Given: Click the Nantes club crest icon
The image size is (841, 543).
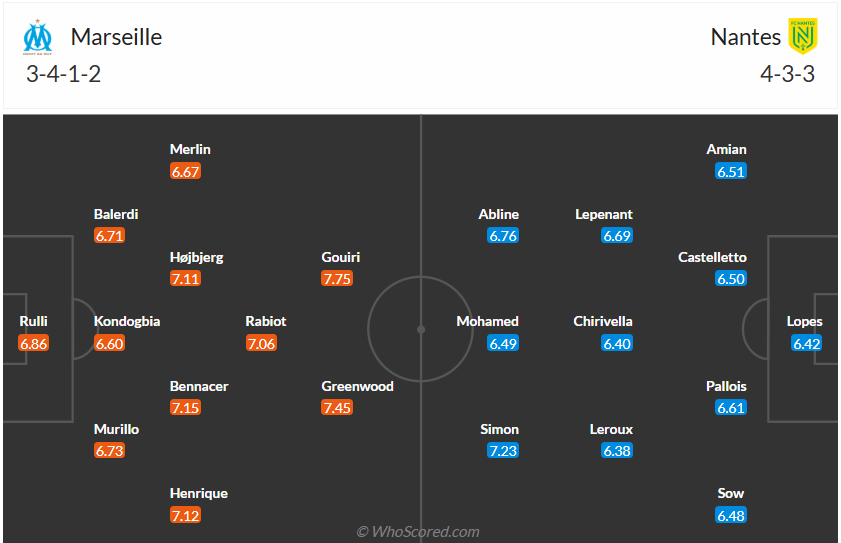Looking at the screenshot, I should click(803, 37).
